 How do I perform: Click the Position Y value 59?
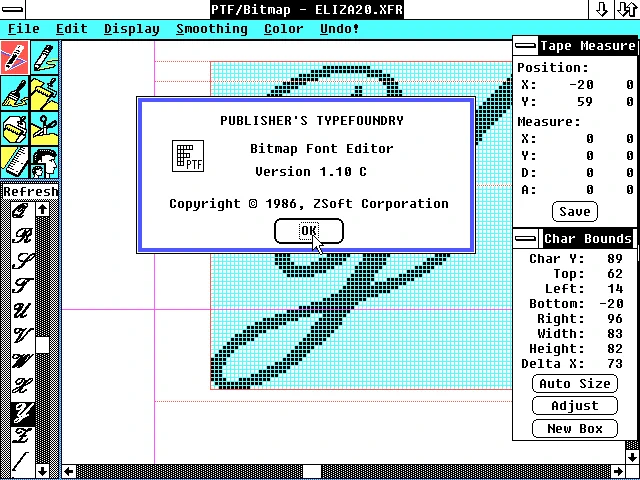click(x=585, y=102)
